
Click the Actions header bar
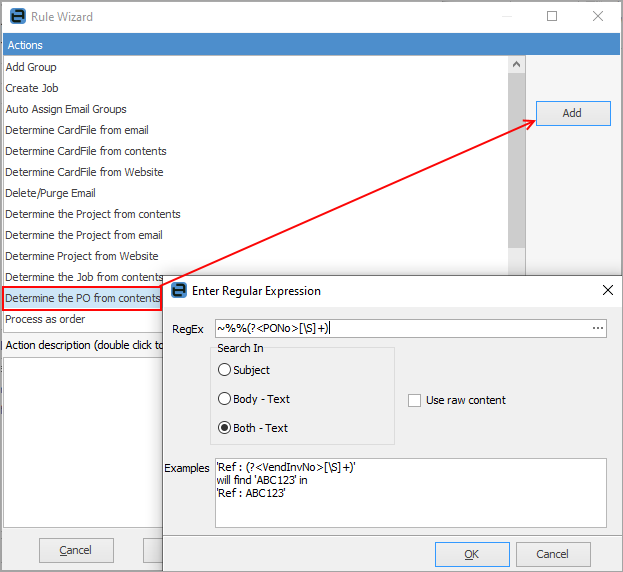point(311,45)
